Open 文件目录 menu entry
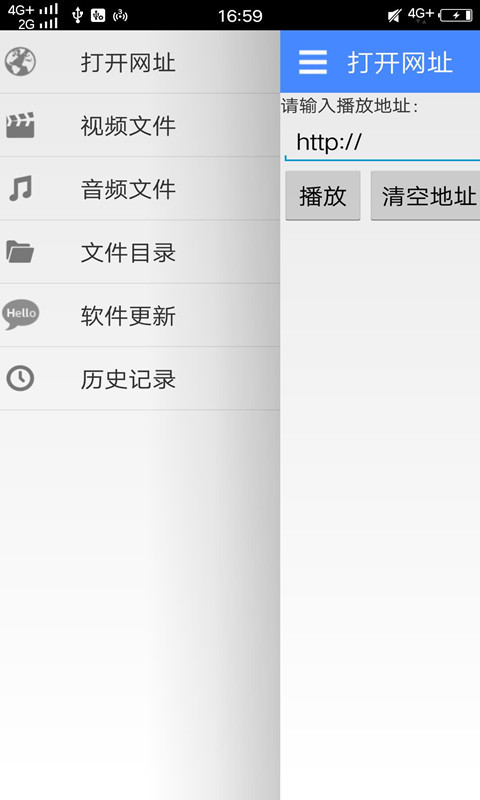The image size is (480, 800). (140, 252)
